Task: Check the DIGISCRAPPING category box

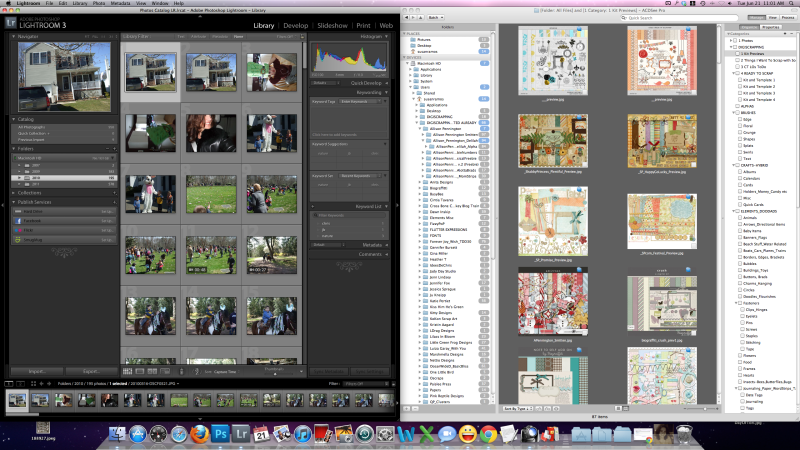Action: (735, 47)
